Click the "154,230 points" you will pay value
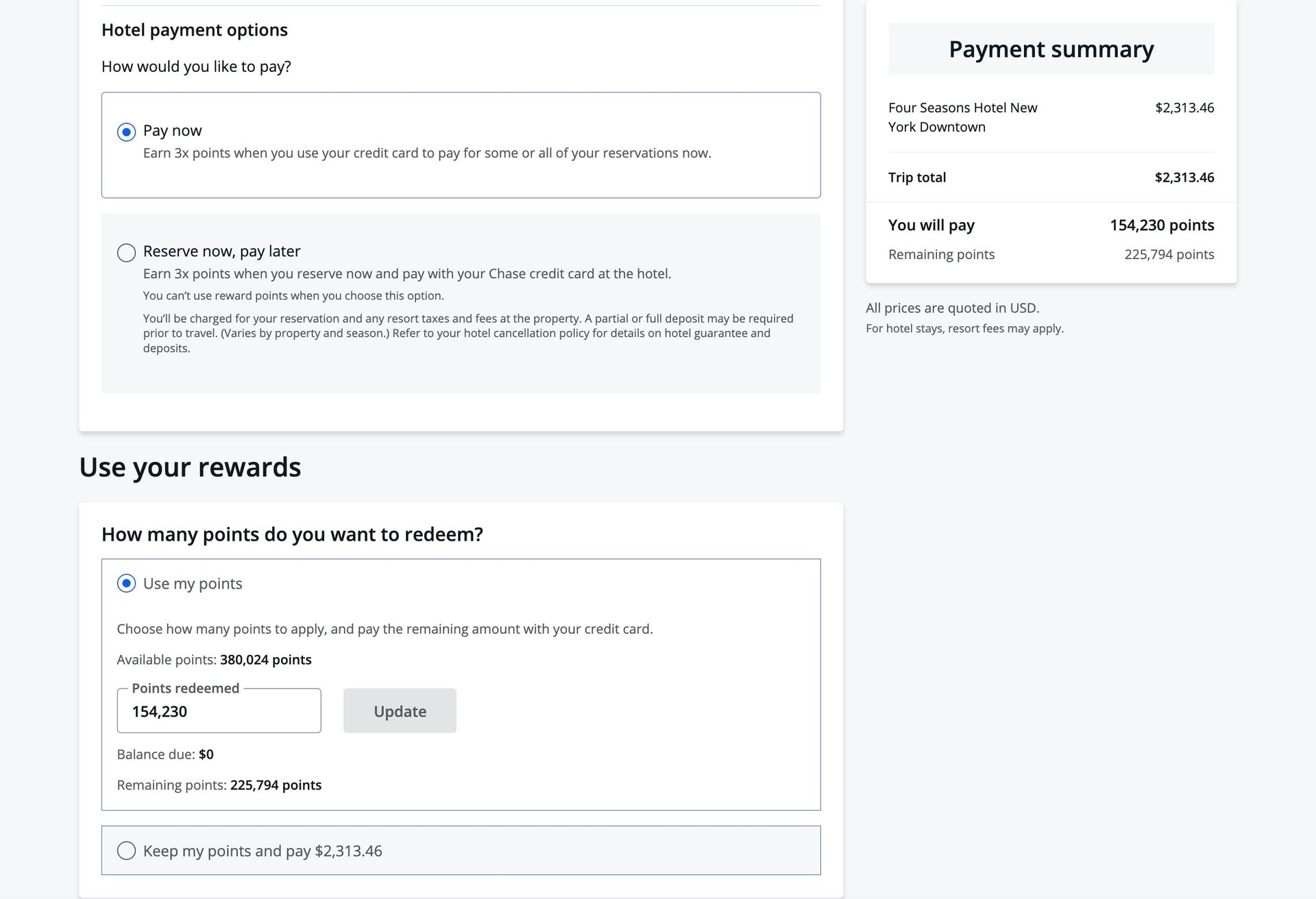 (1161, 225)
